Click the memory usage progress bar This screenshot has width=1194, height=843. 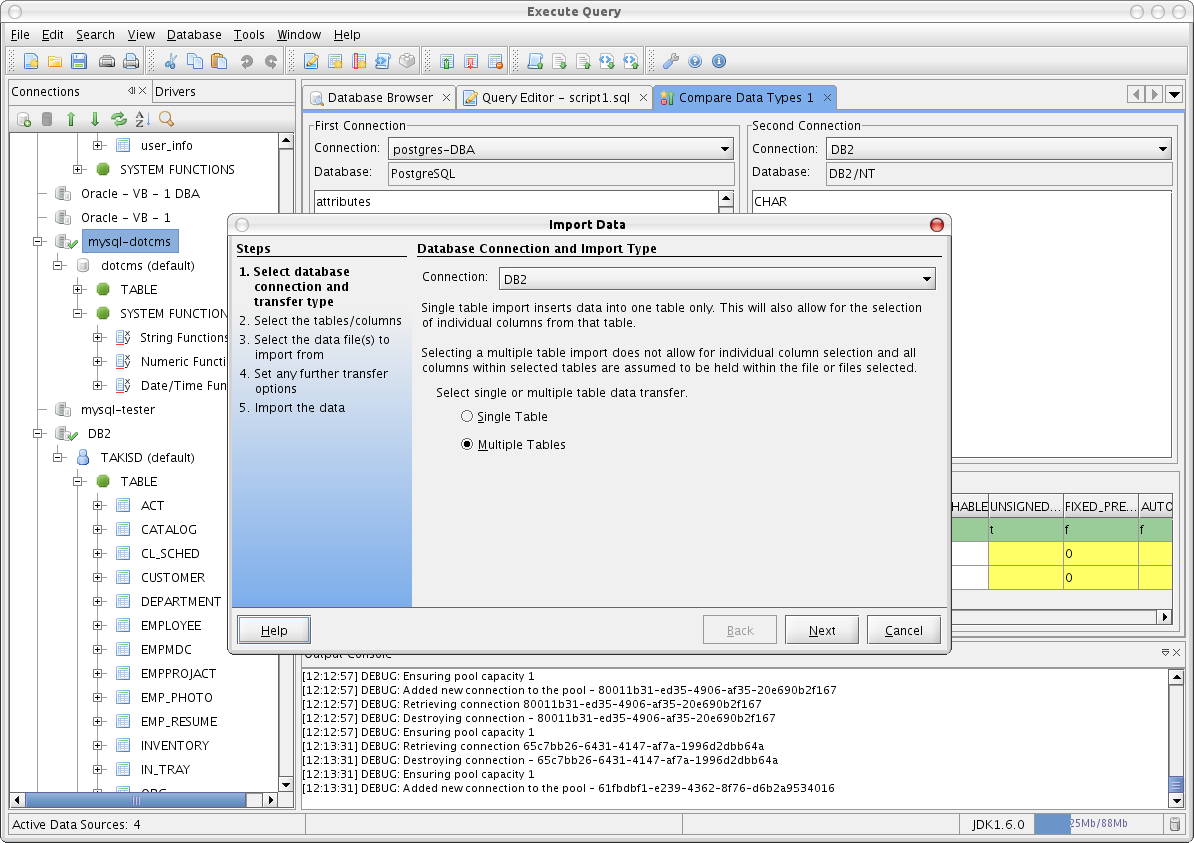1098,824
